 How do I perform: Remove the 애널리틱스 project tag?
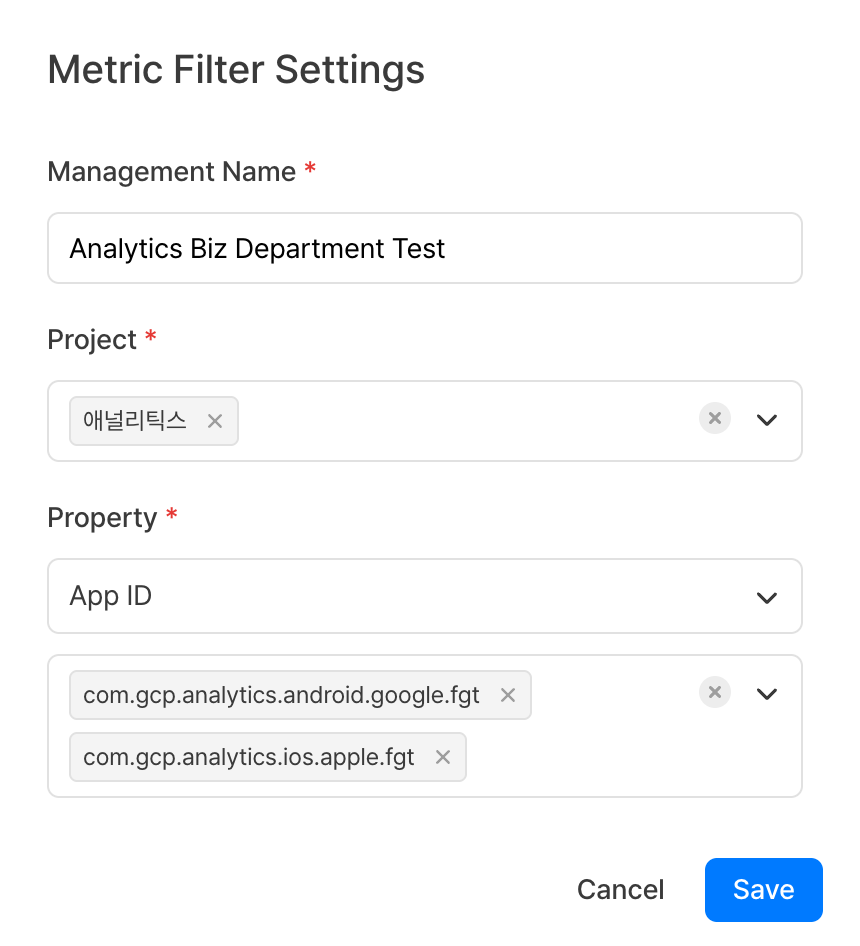pyautogui.click(x=214, y=421)
